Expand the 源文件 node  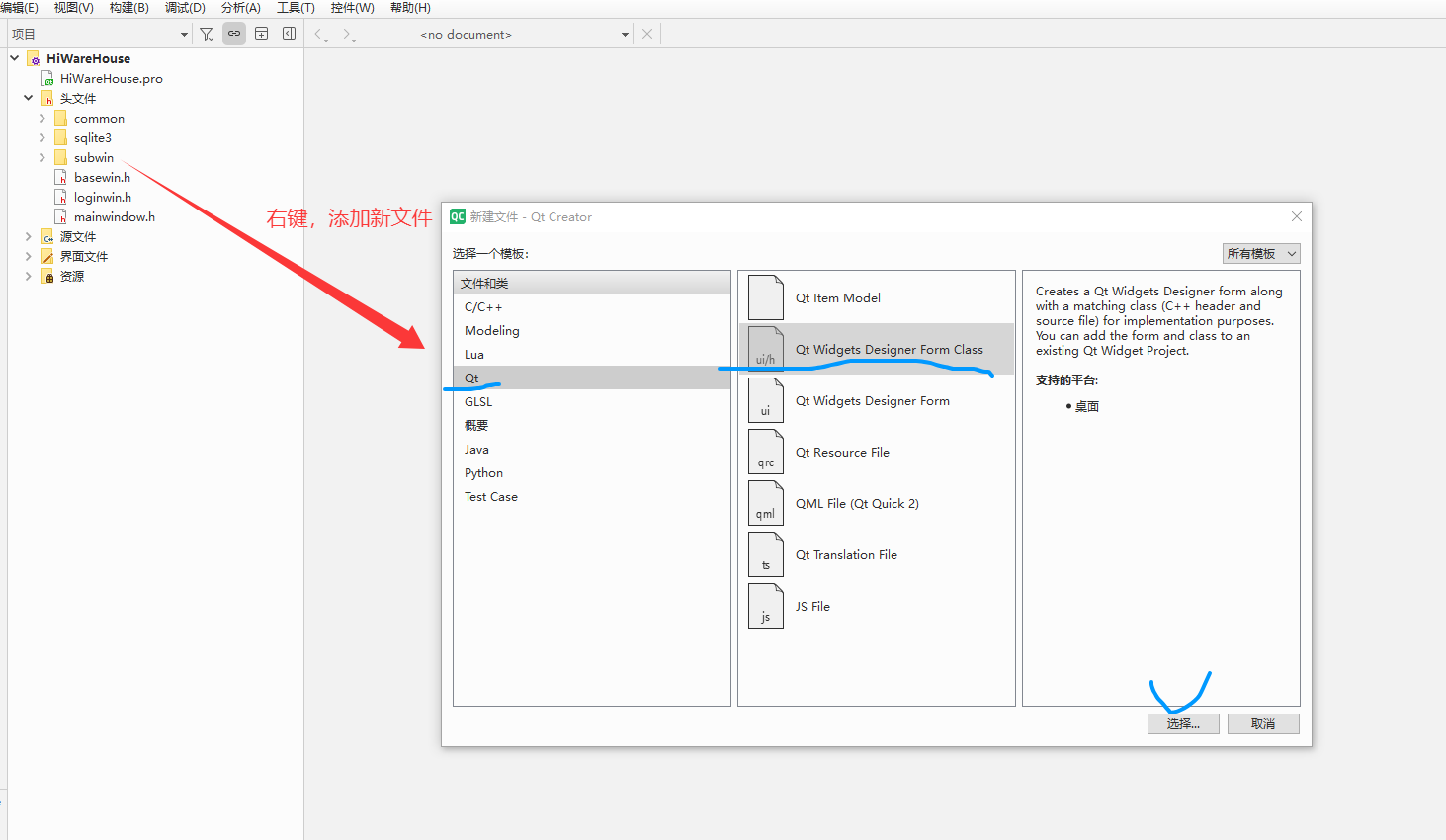coord(29,236)
